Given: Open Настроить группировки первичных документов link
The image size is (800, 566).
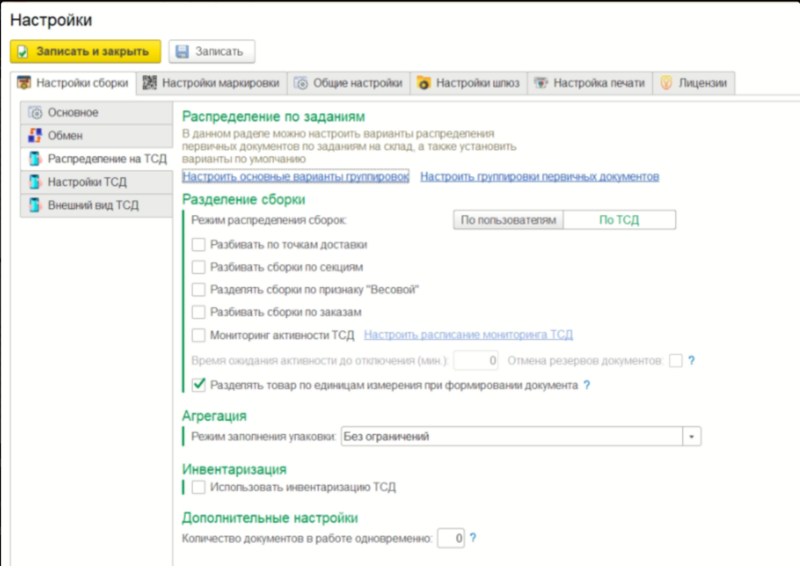Looking at the screenshot, I should point(539,177).
